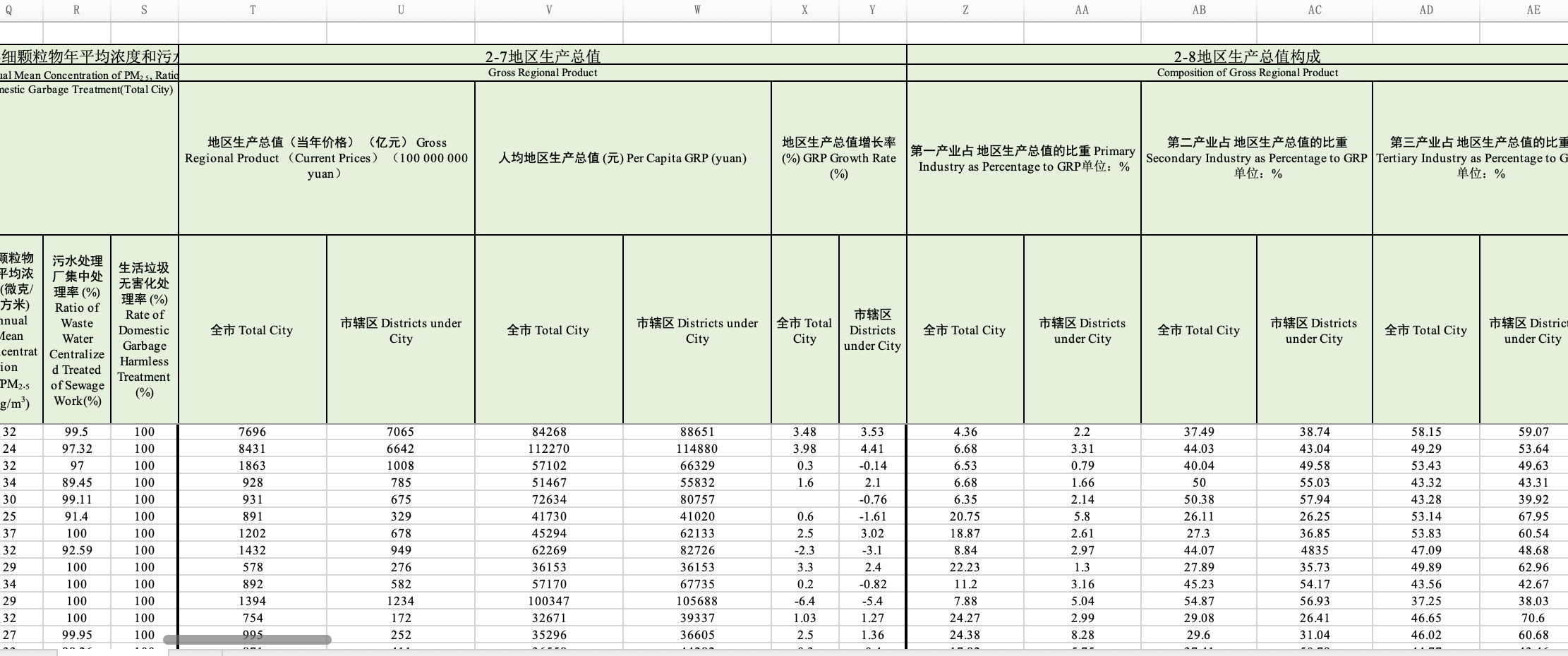Select the cell with value 7065
The height and width of the screenshot is (656, 1568).
[x=401, y=432]
